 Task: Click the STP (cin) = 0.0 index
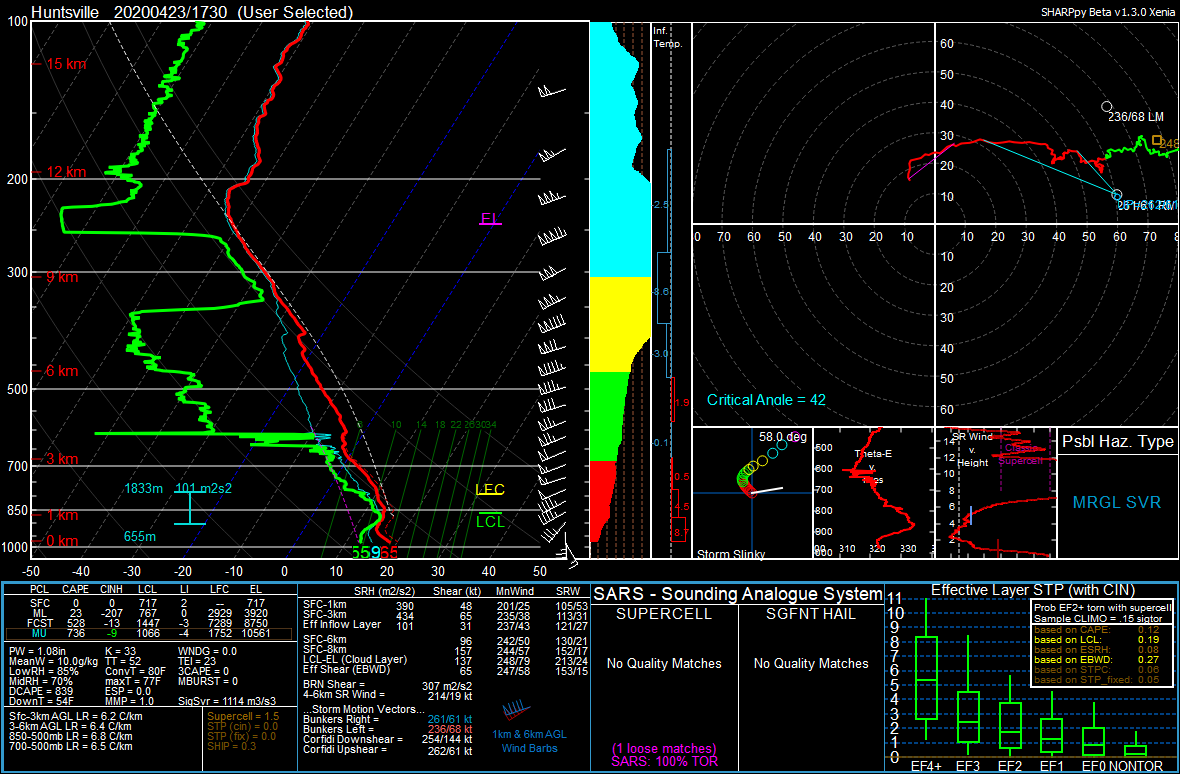[243, 727]
